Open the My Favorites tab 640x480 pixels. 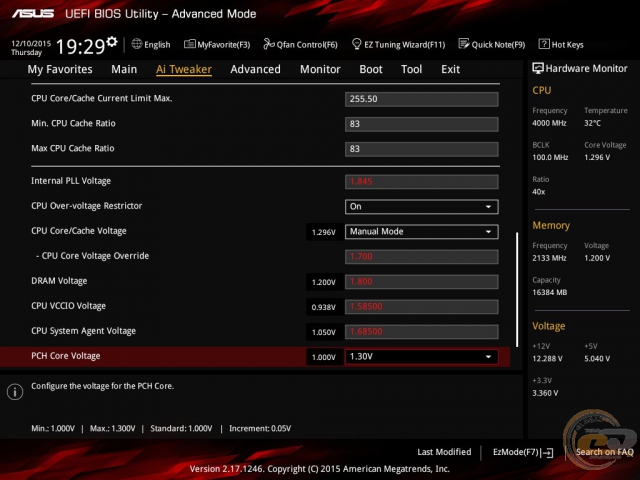click(60, 69)
